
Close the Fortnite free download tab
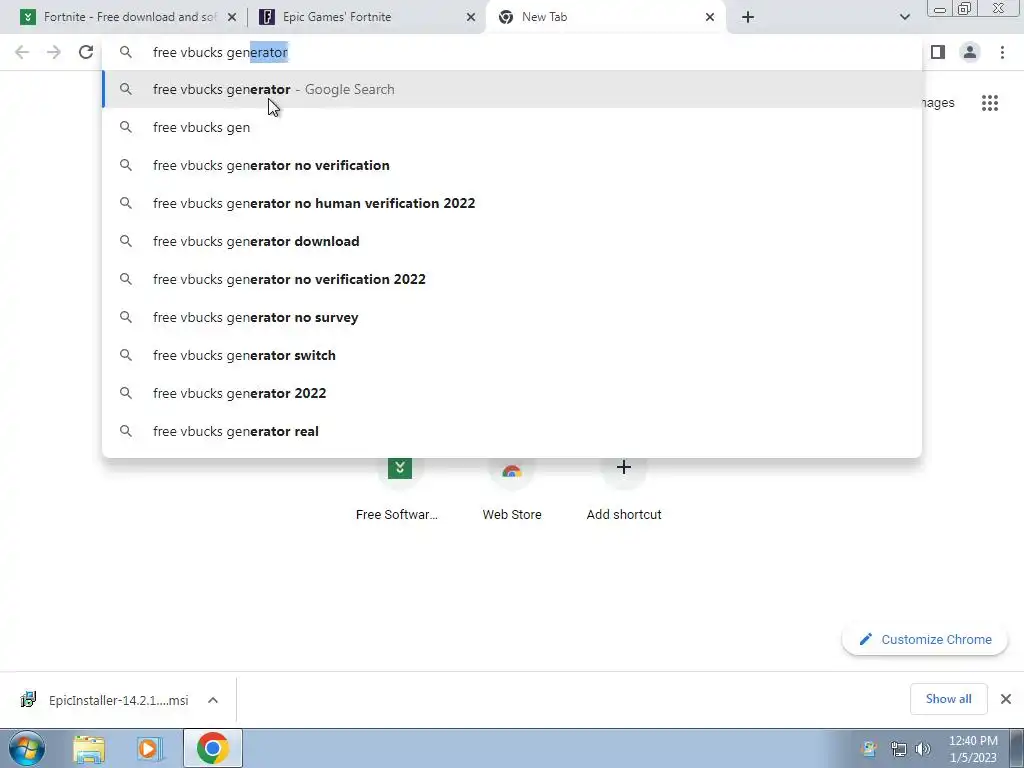(x=231, y=17)
